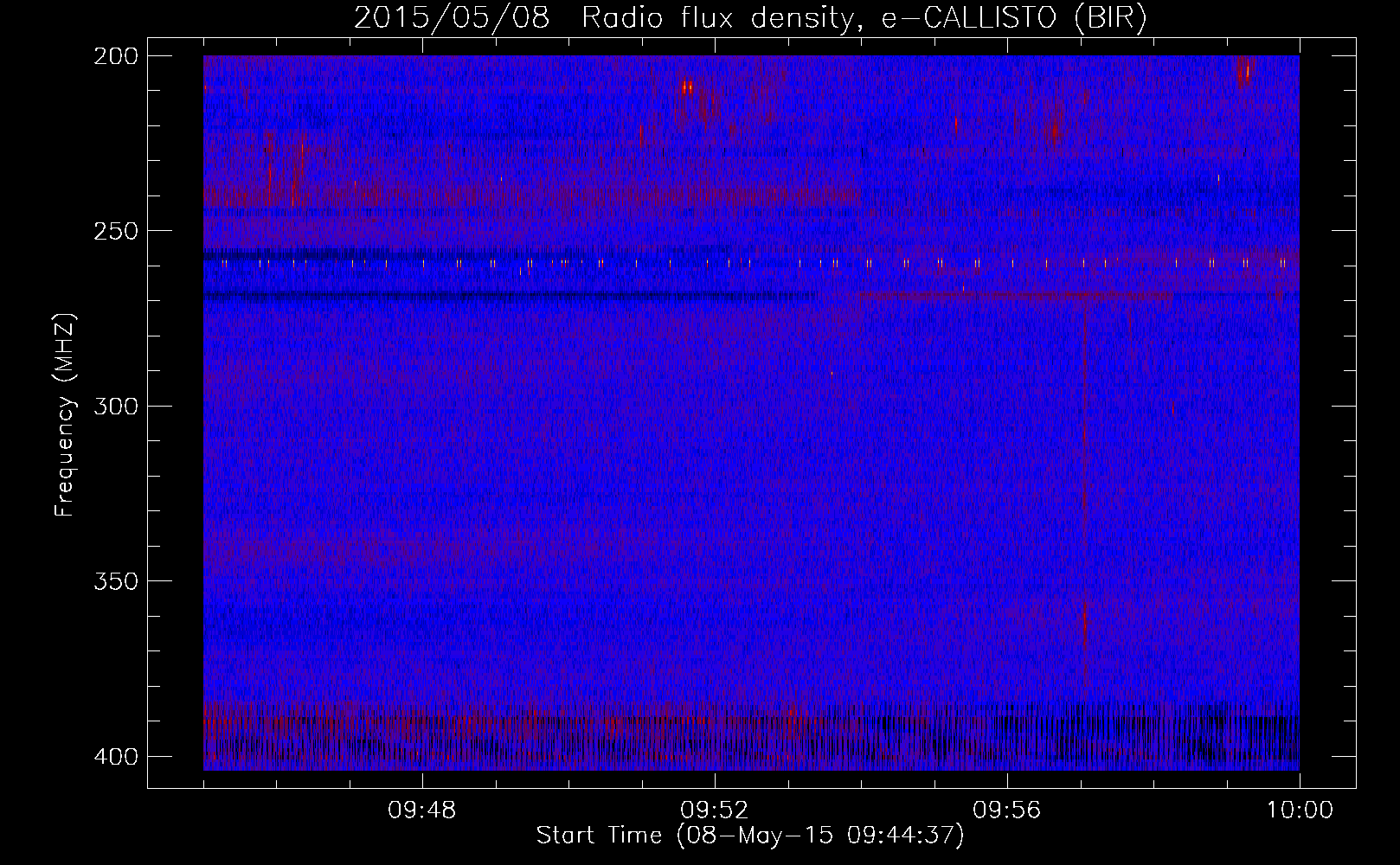This screenshot has height=865, width=1400.
Task: Click the 'Start Time (08-May-15 09:44:37)' axis label
Action: pos(750,836)
